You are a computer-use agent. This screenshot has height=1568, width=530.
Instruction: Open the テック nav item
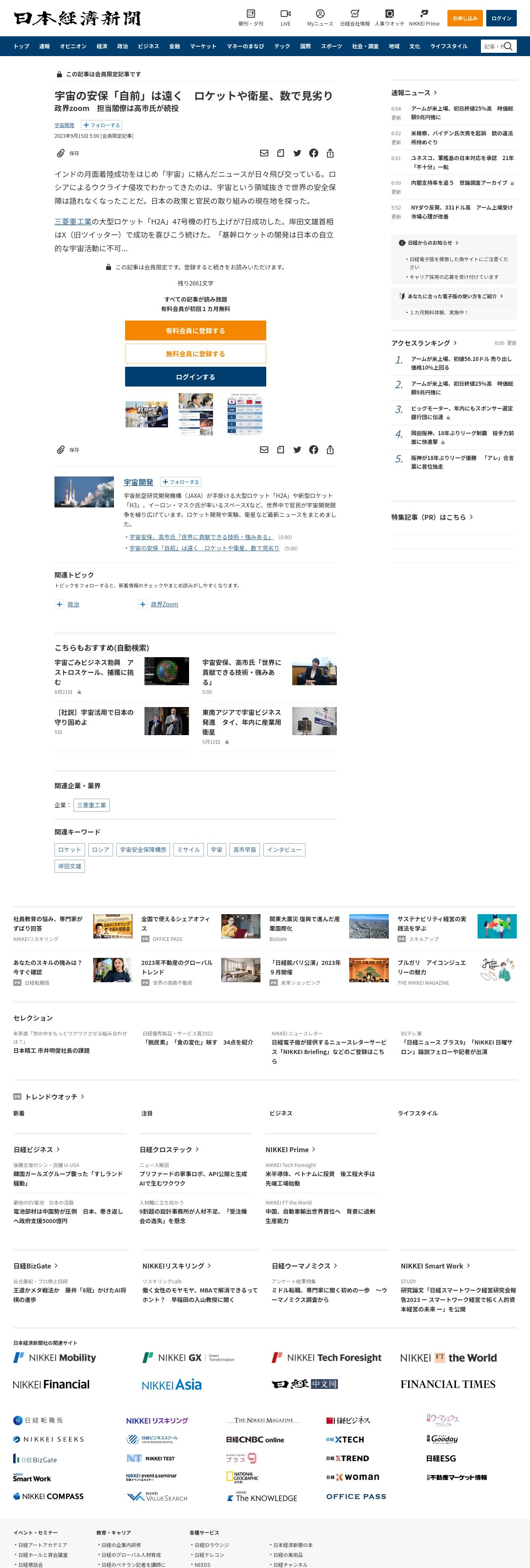(x=282, y=46)
